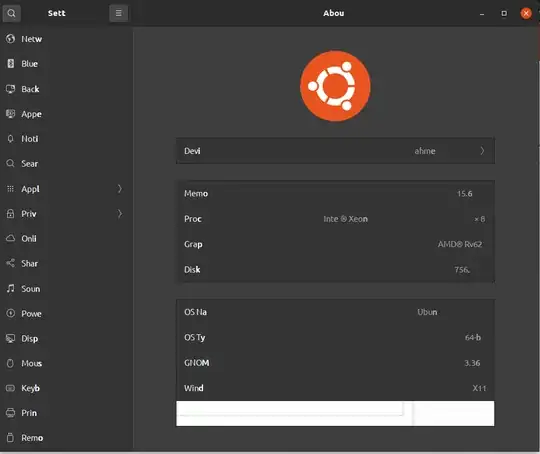Click the Online Accounts cloud icon

tap(10, 238)
